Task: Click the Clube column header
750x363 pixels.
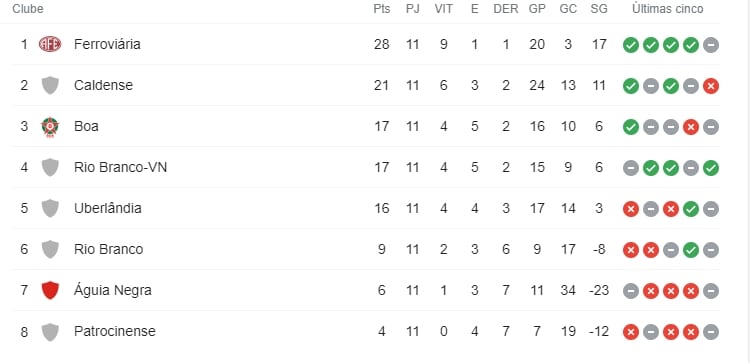Action: tap(28, 9)
